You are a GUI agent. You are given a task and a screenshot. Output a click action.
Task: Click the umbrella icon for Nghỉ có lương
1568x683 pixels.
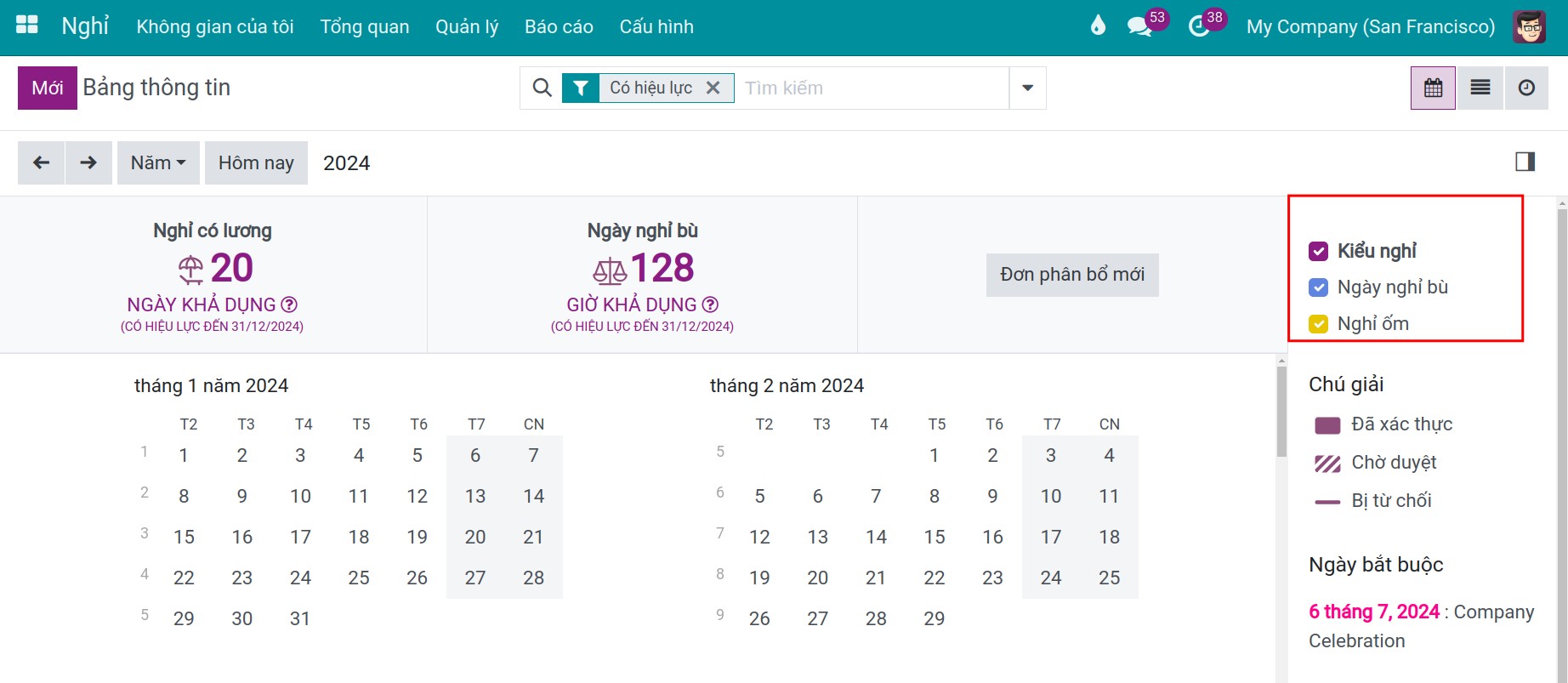coord(190,270)
